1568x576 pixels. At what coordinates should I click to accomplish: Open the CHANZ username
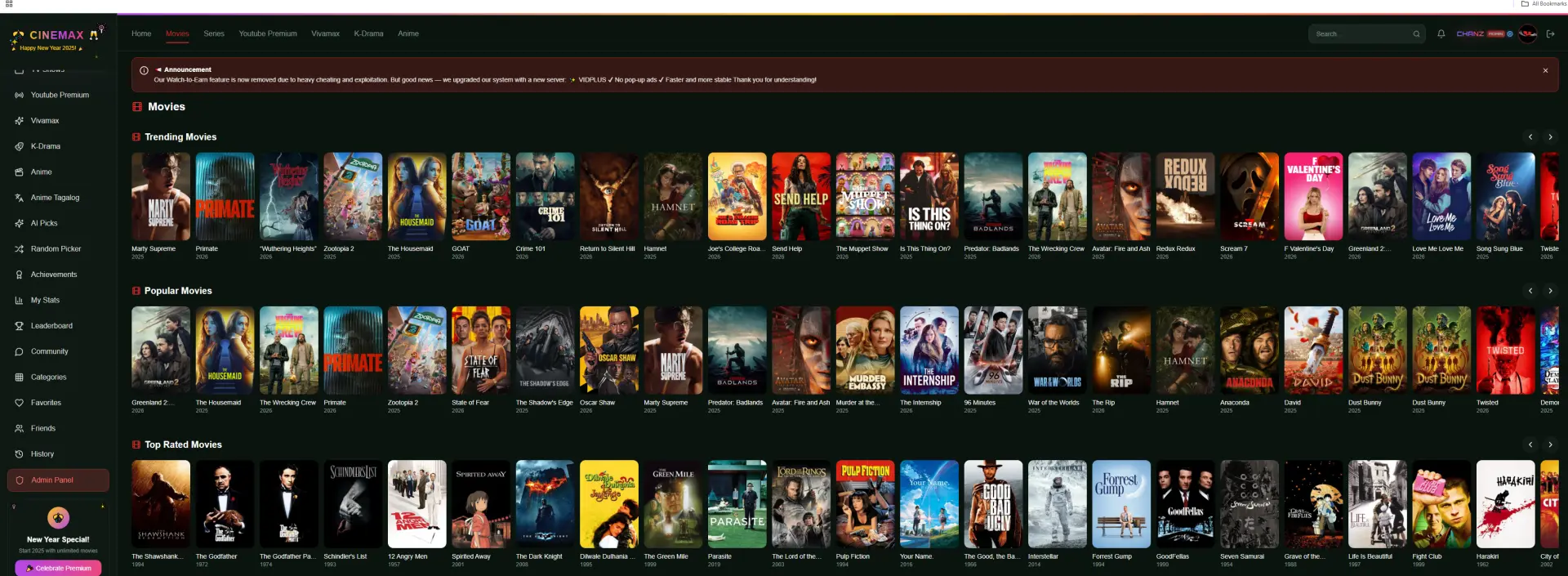click(x=1470, y=34)
